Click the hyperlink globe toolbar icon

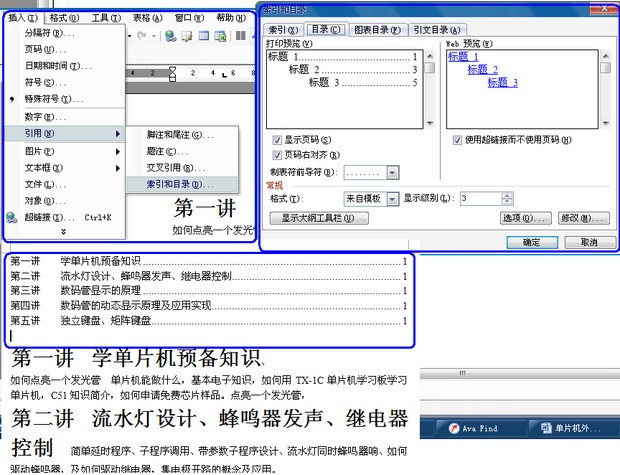coord(171,36)
